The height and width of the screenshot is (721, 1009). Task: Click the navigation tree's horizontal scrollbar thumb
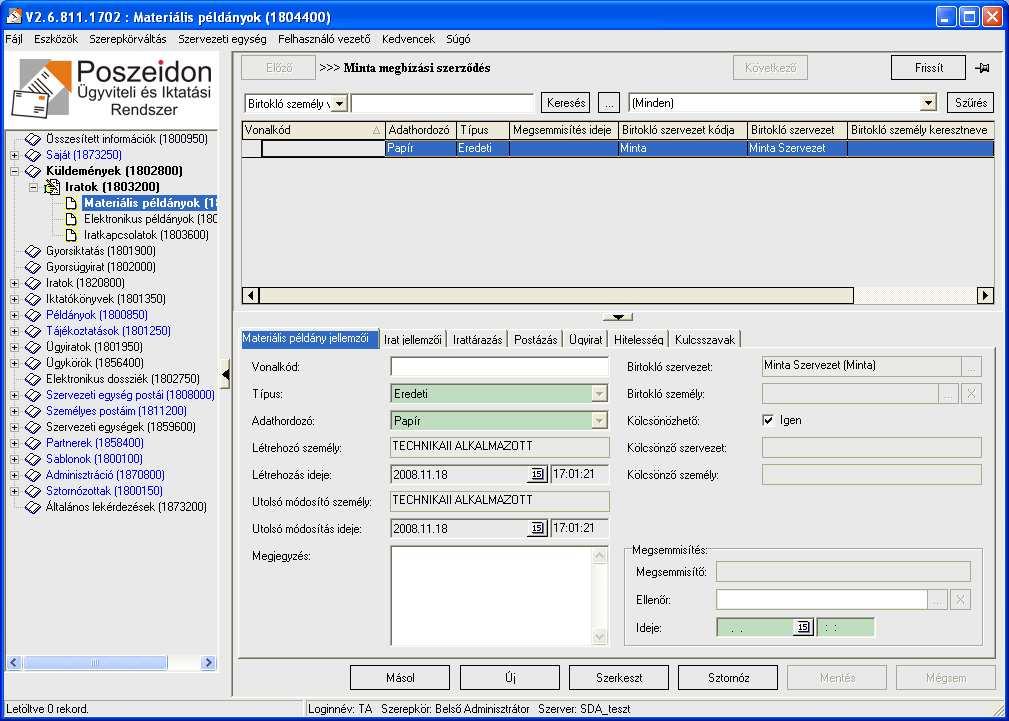tap(95, 662)
